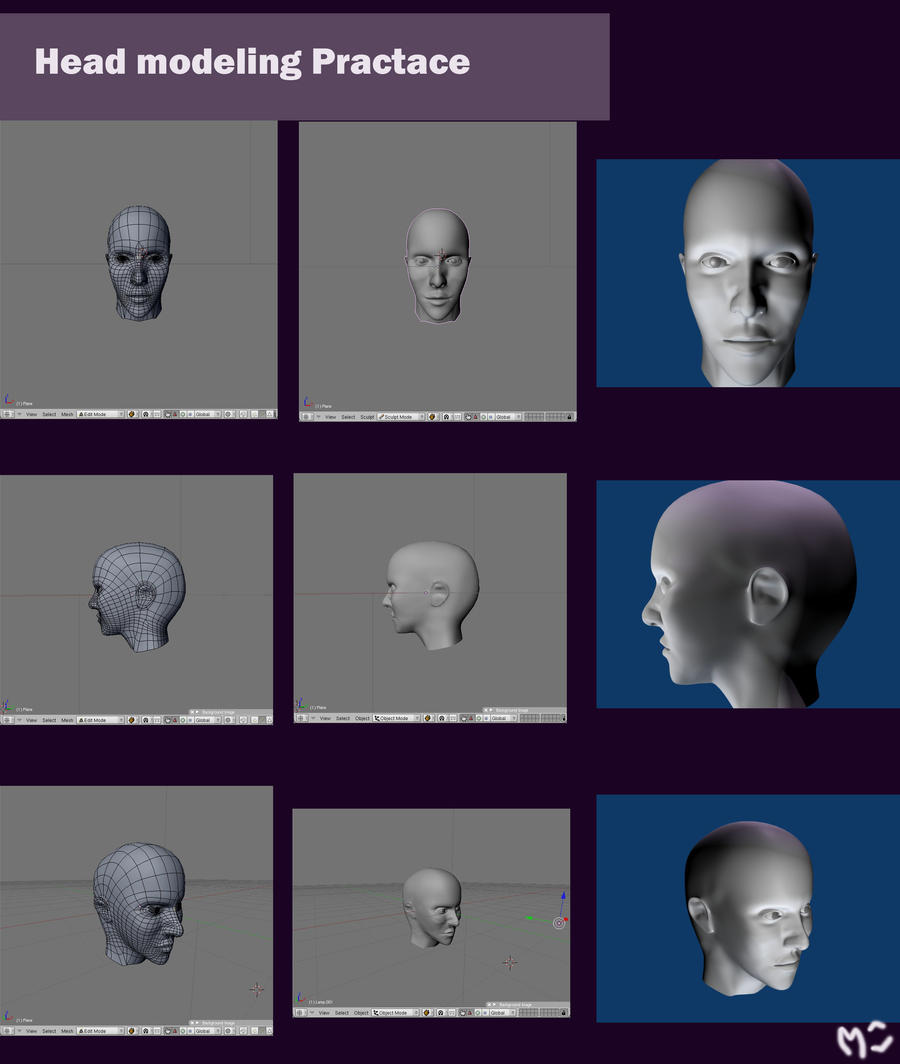Viewport: 900px width, 1064px height.
Task: Click the rotate manipulator circle icon in the front wireframe header
Action: point(183,414)
